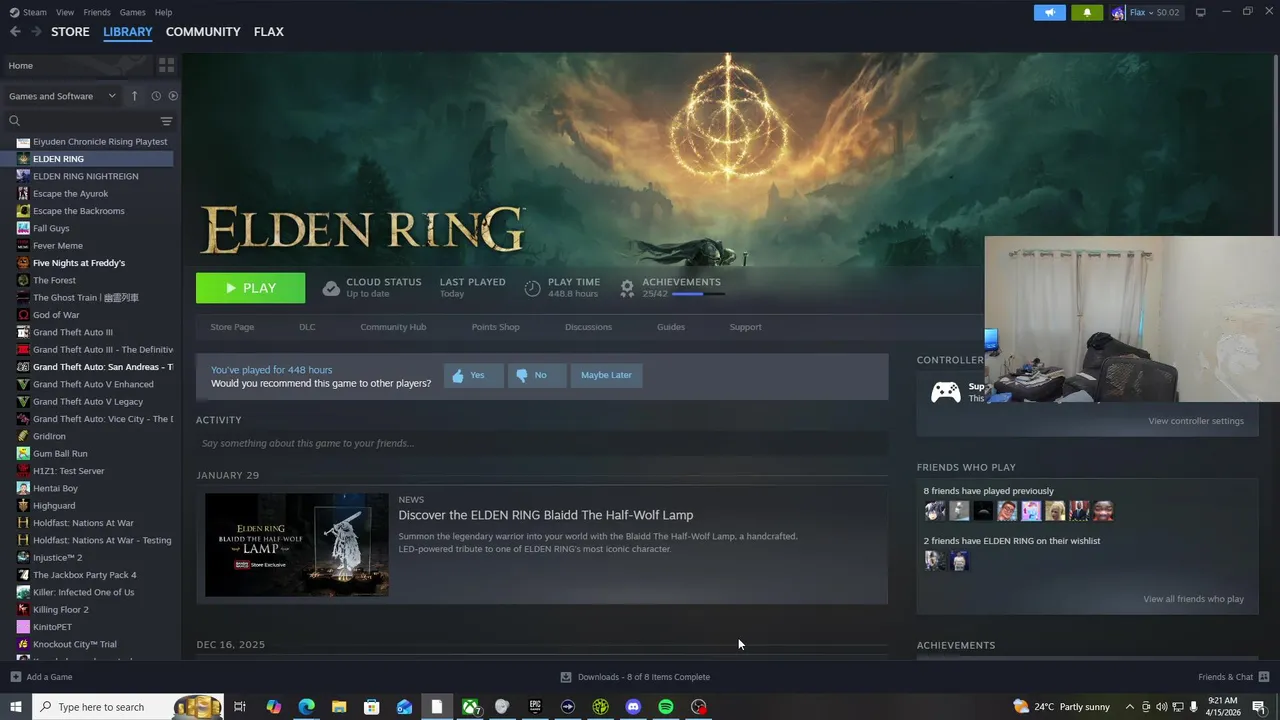The width and height of the screenshot is (1280, 720).
Task: Click the controller support gamepad icon
Action: click(945, 392)
